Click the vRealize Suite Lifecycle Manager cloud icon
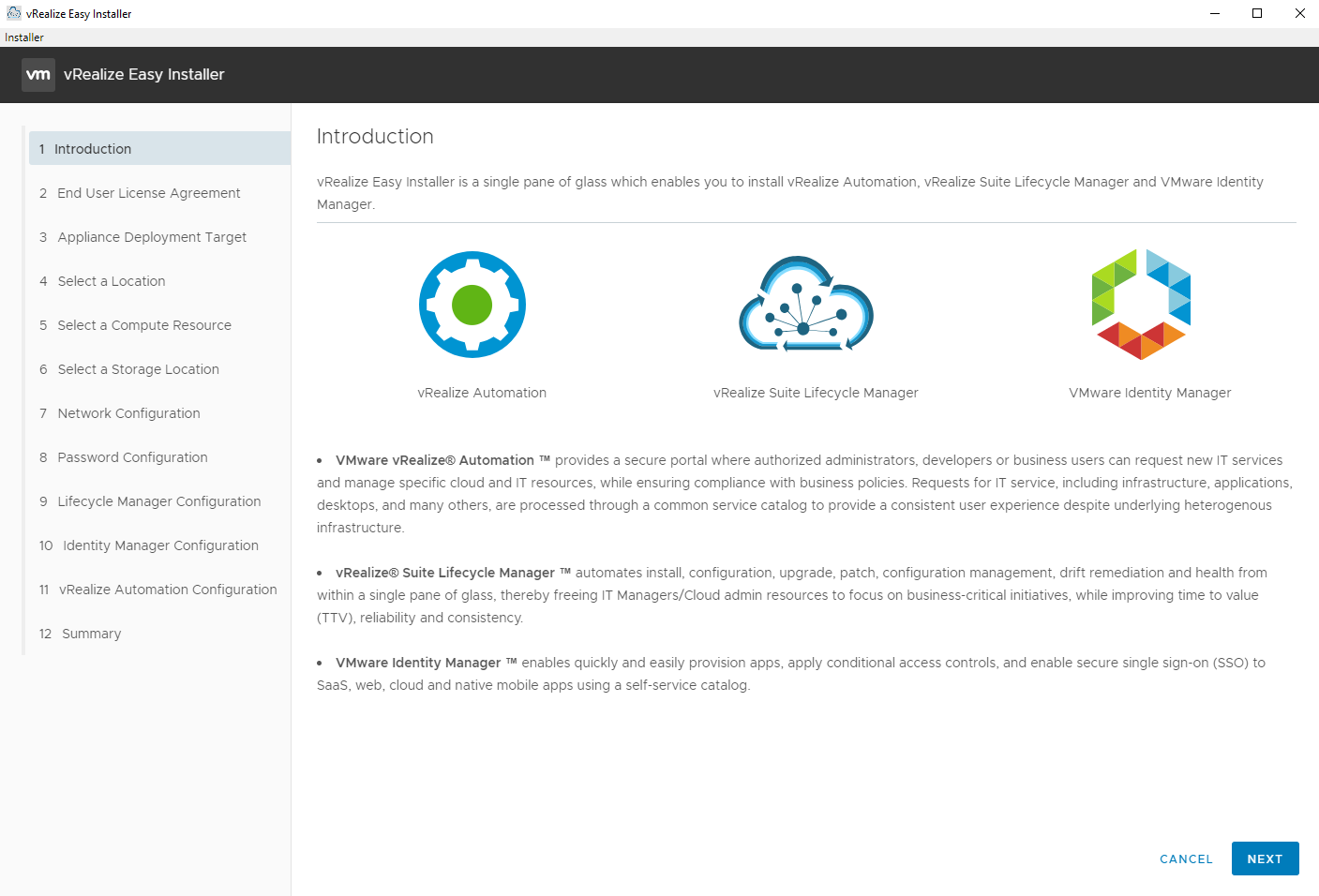The image size is (1319, 896). tap(806, 304)
